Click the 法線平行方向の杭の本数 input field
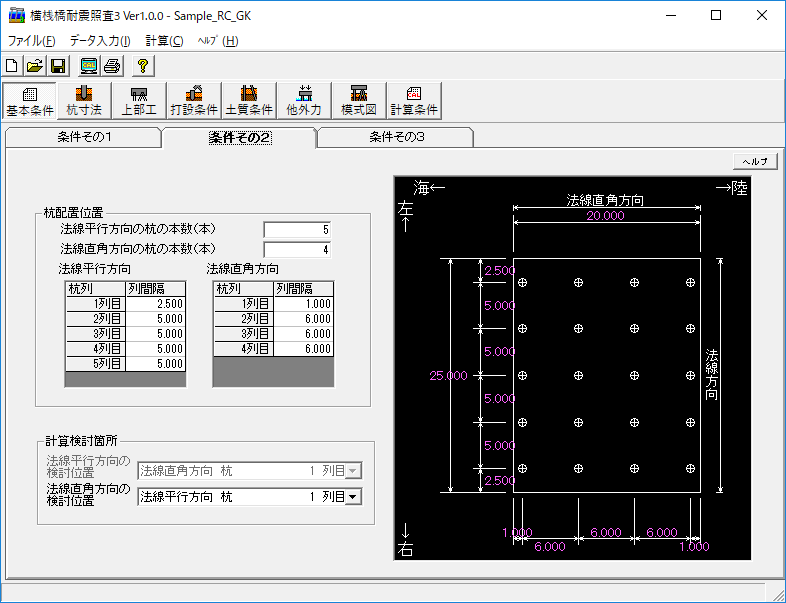The image size is (786, 603). pyautogui.click(x=297, y=230)
